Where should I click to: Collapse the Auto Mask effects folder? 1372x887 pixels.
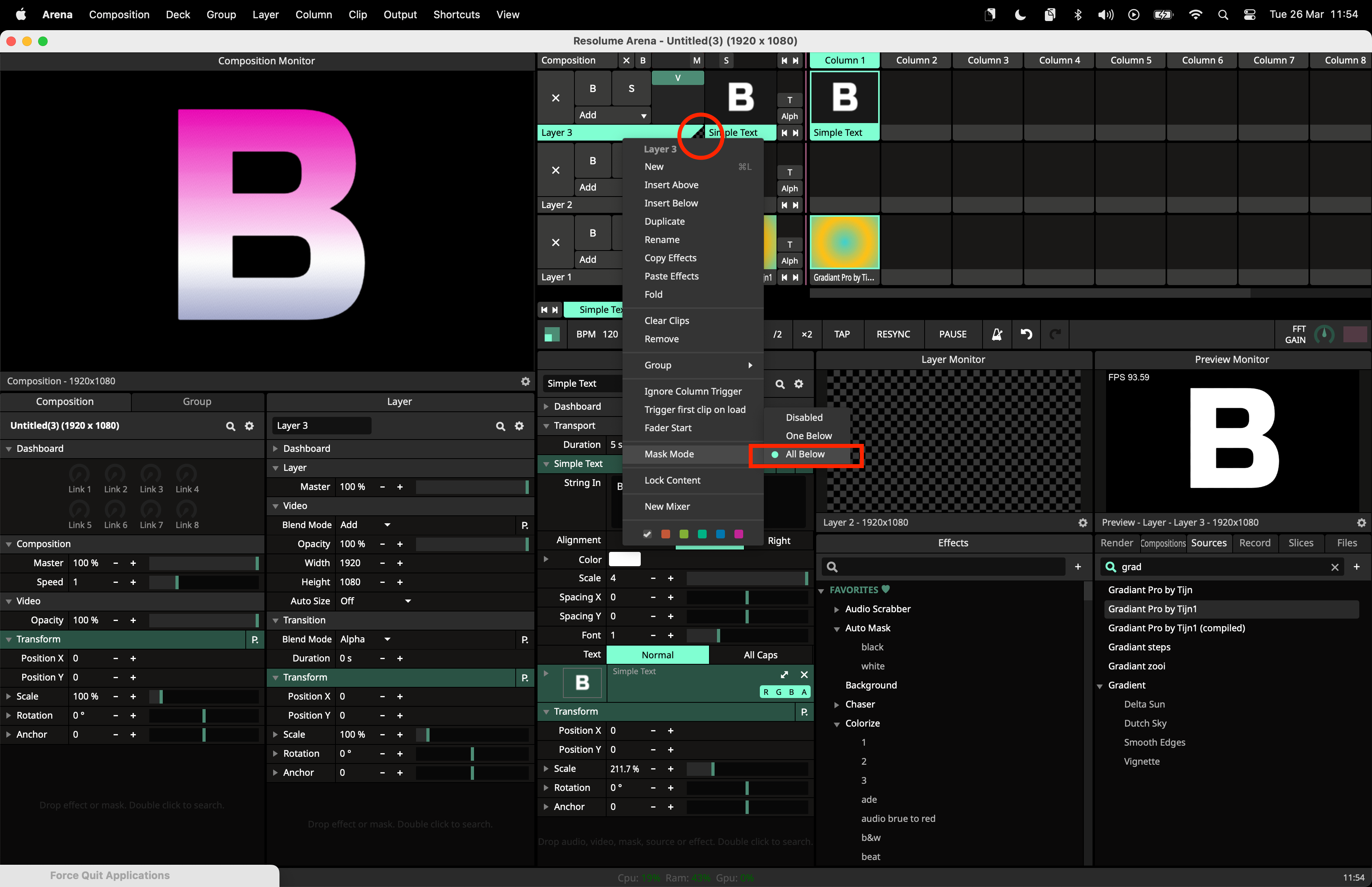pos(836,629)
